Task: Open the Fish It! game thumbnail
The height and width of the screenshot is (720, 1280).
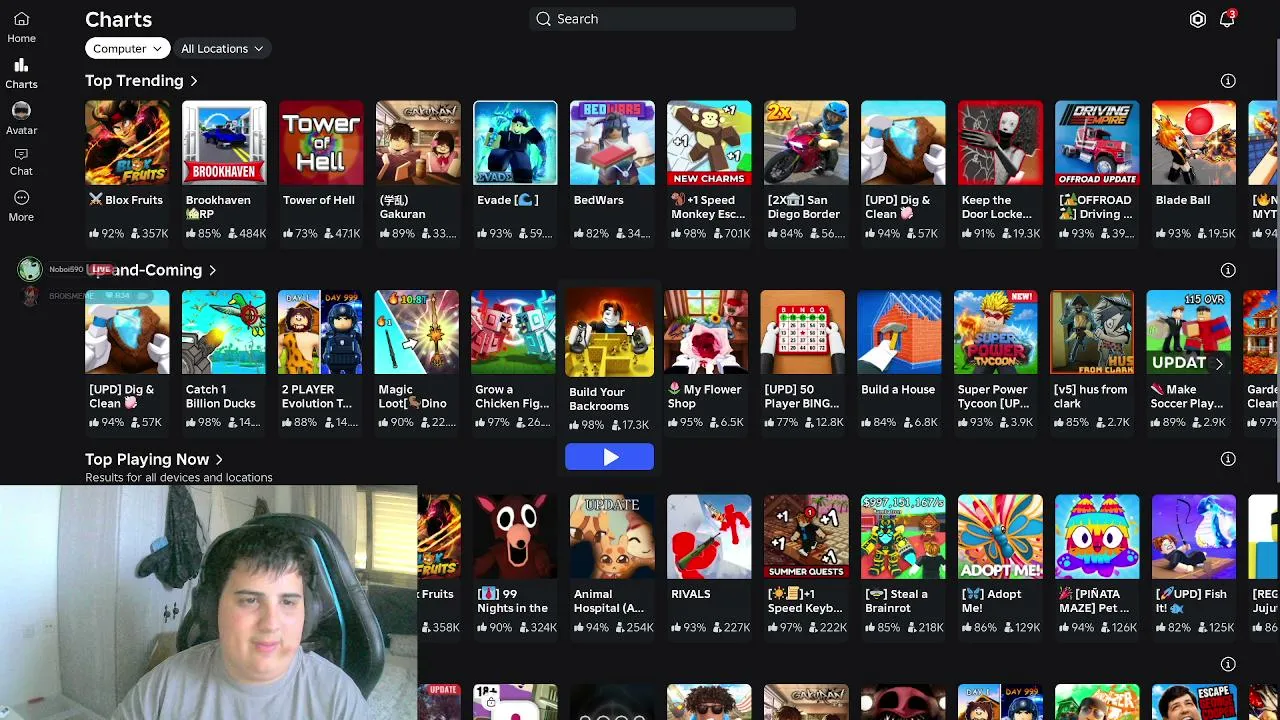Action: [1194, 537]
